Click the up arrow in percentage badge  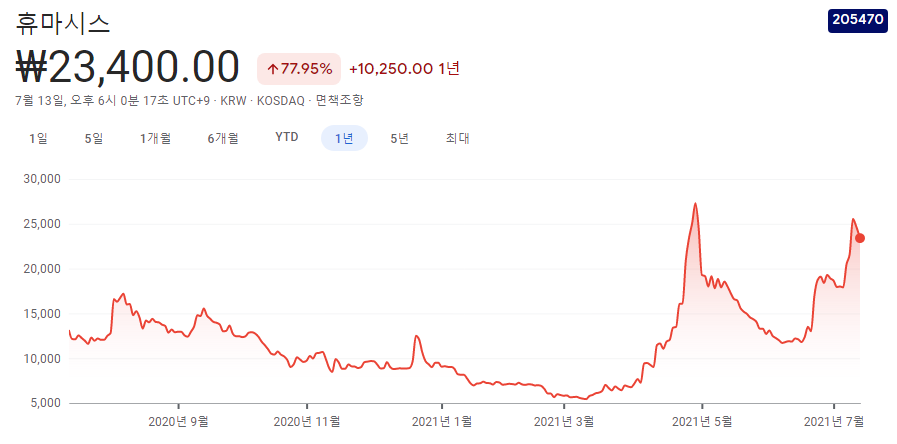pos(273,69)
